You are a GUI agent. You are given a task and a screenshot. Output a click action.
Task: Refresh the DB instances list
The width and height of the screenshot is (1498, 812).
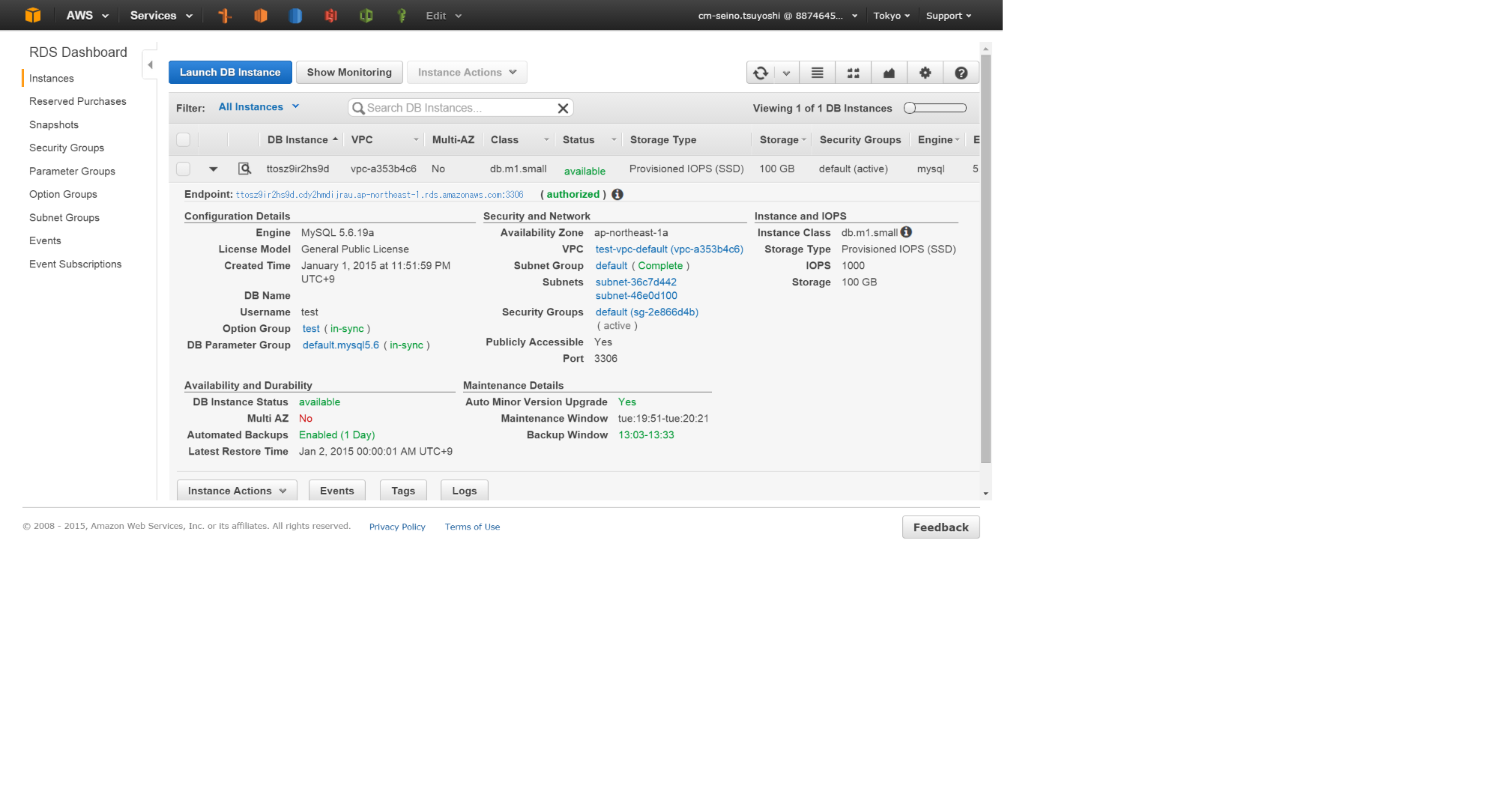point(760,72)
